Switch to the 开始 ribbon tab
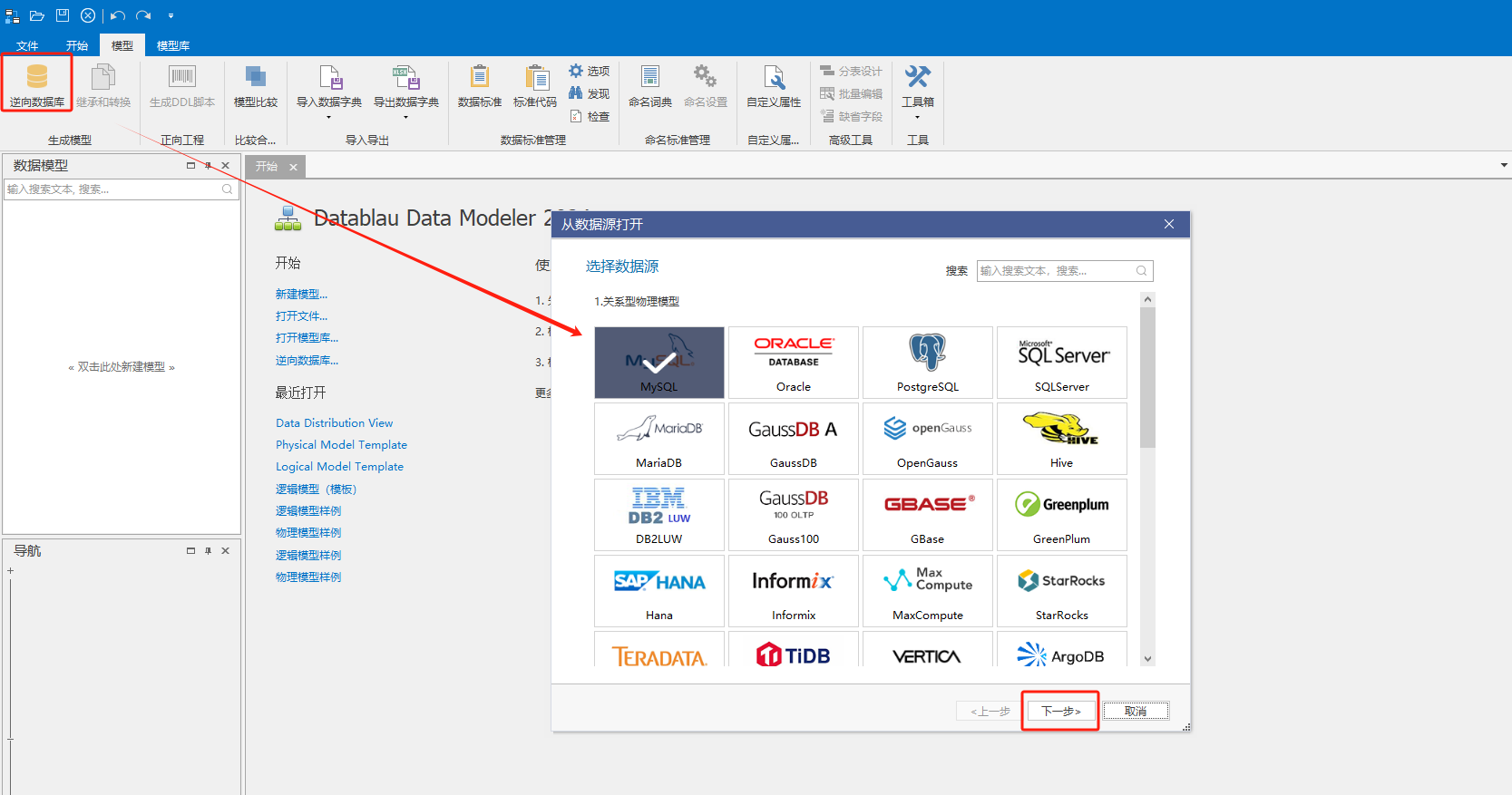 point(77,45)
